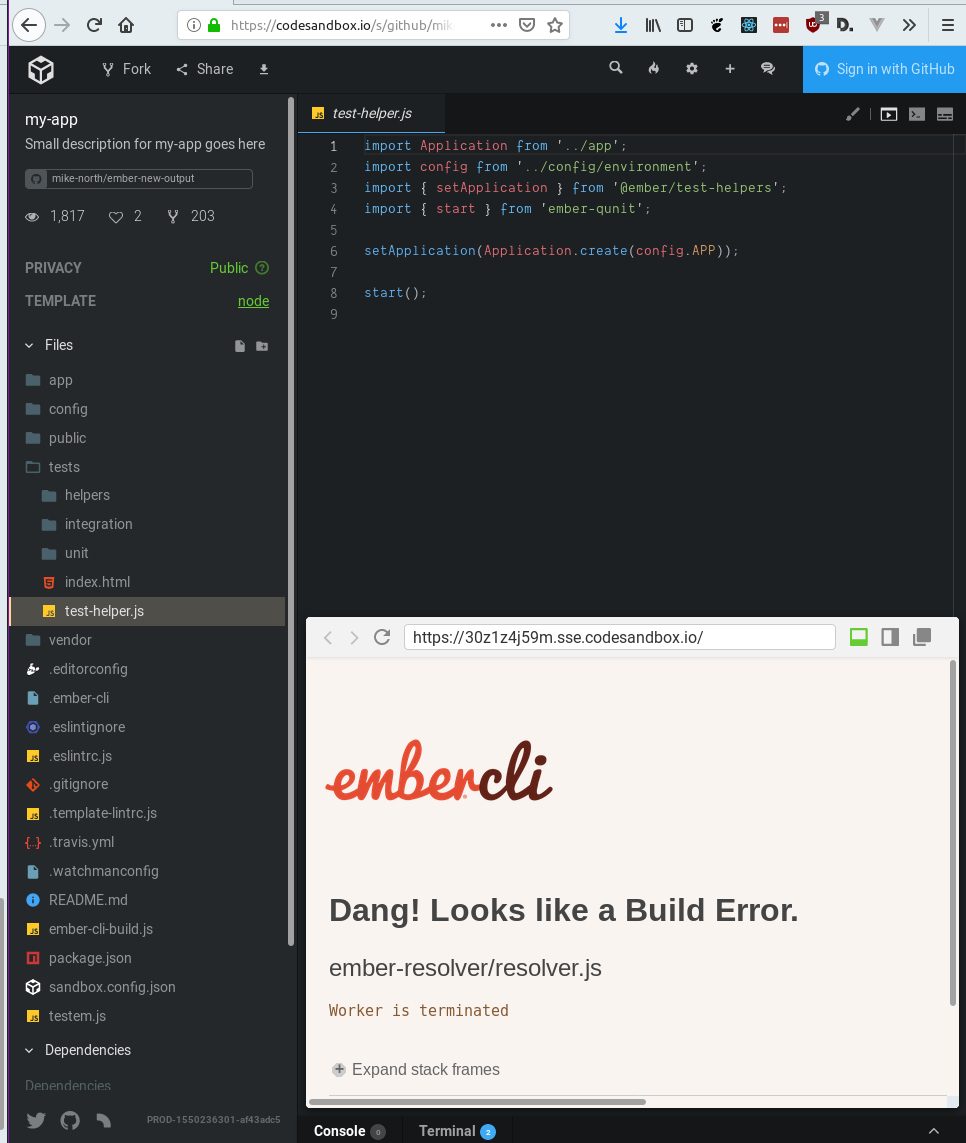Toggle the browser preview pane icon
966x1143 pixels.
tap(888, 114)
